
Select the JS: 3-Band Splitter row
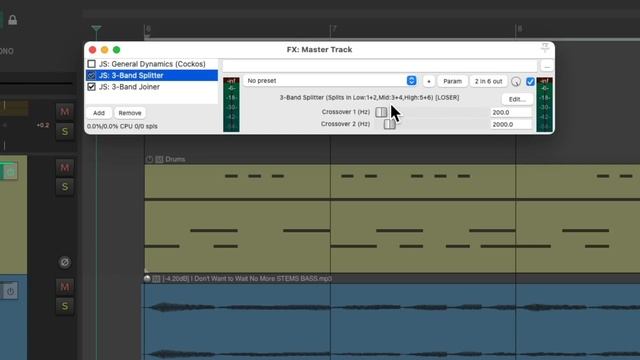click(152, 76)
